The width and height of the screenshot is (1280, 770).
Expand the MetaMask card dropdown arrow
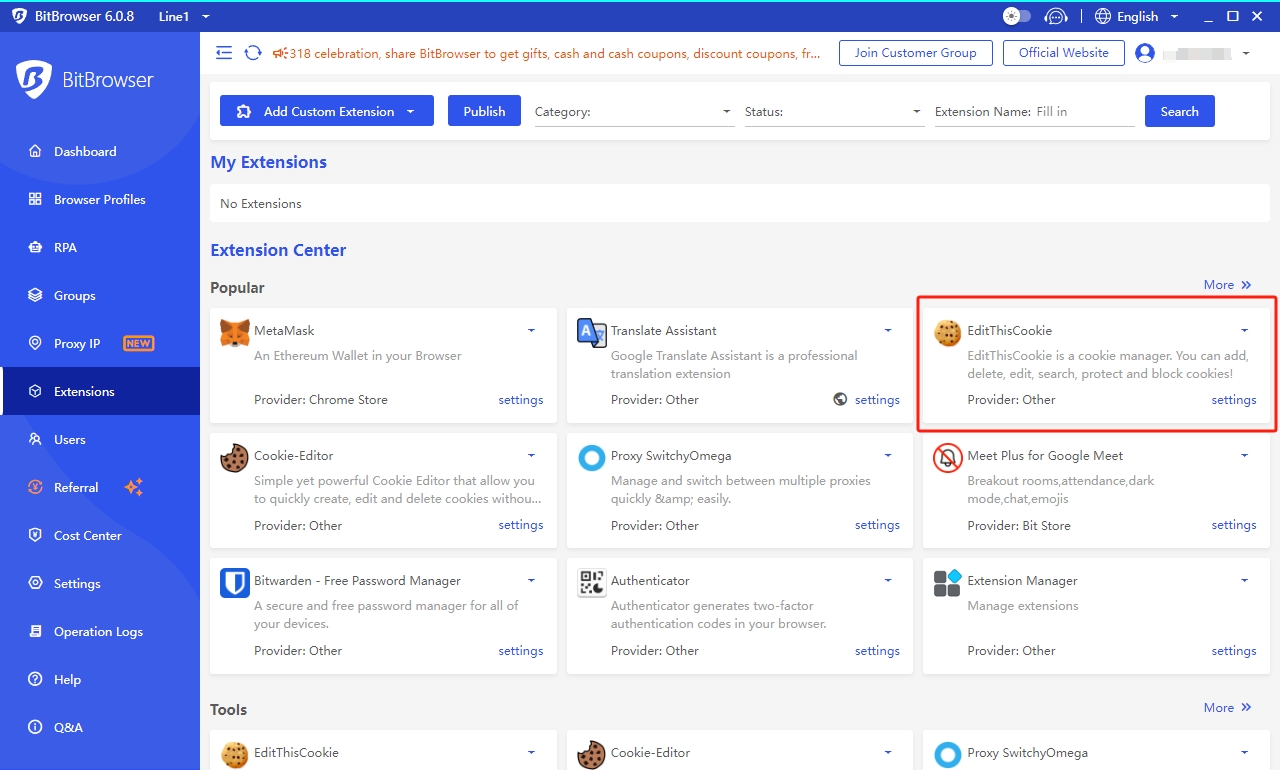[531, 330]
